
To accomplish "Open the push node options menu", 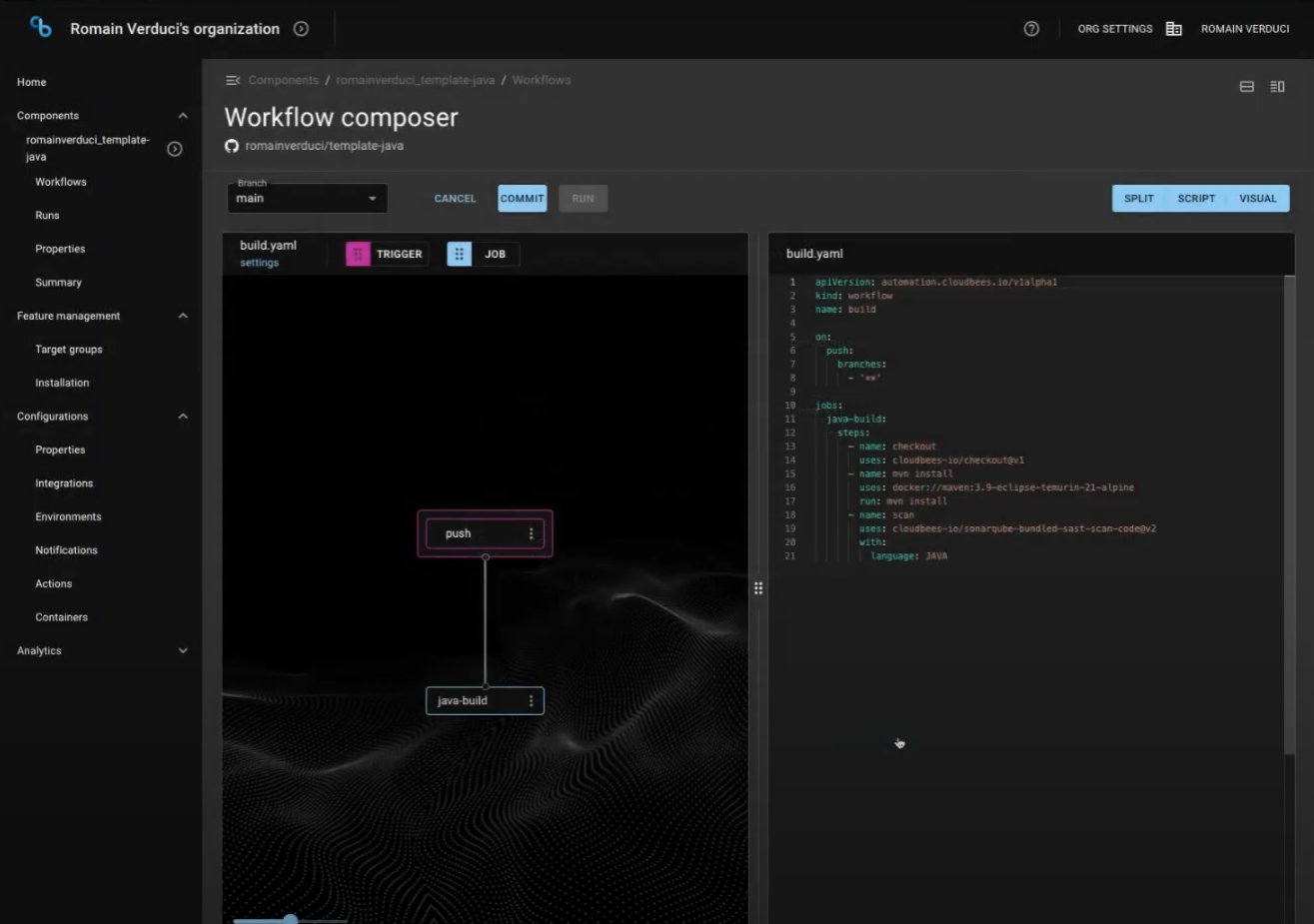I will coord(531,532).
